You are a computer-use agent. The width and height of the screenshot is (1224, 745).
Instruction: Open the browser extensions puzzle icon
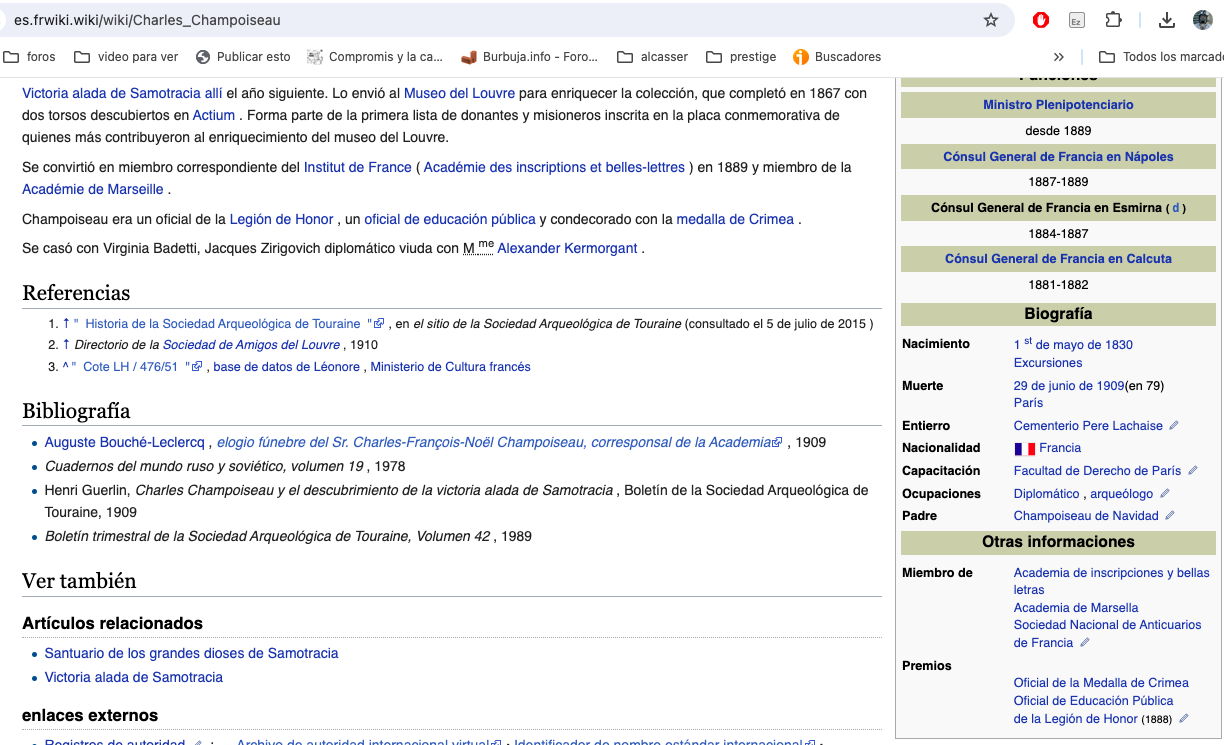(1113, 20)
